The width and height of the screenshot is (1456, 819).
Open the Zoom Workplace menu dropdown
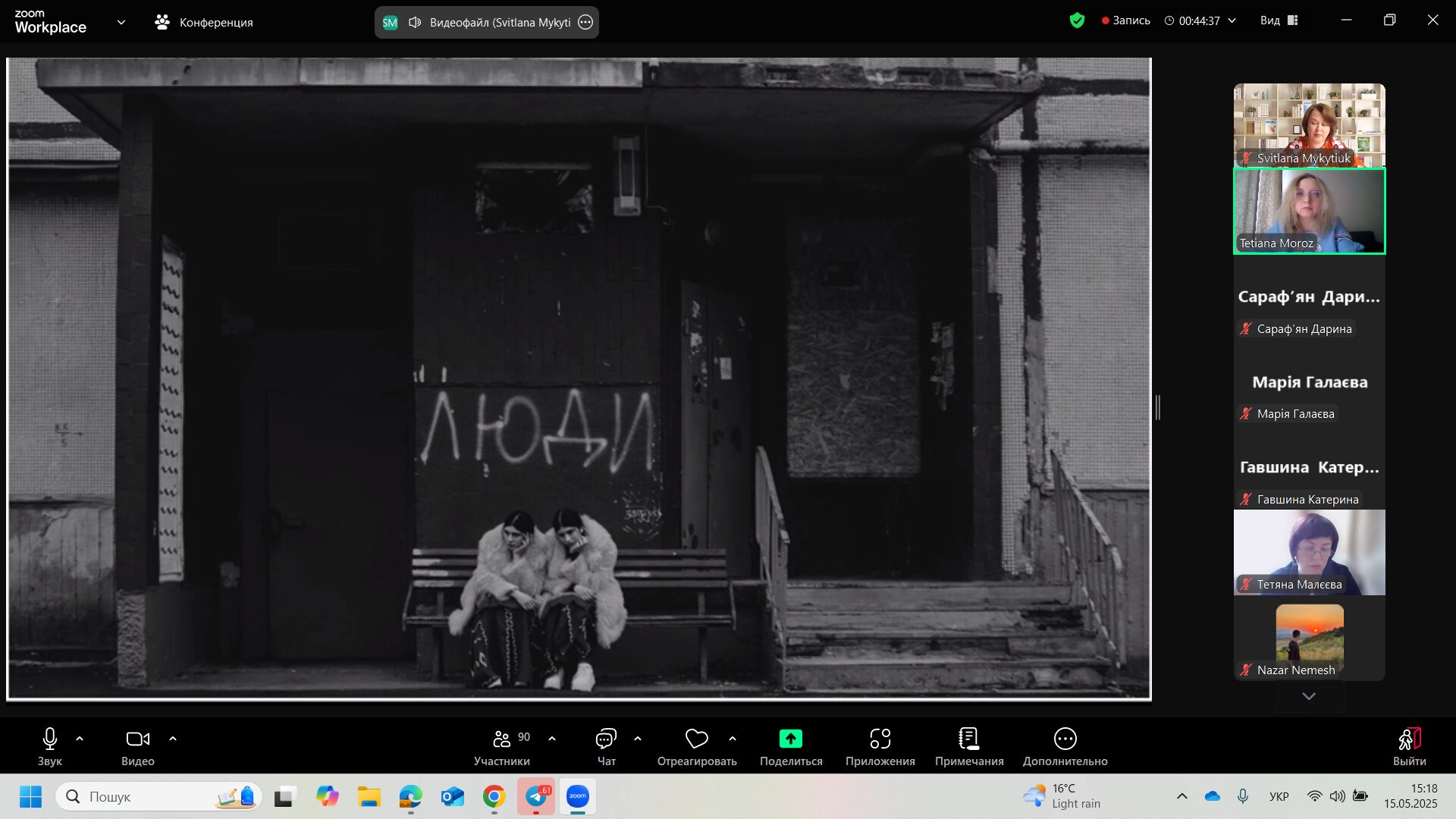pos(121,22)
